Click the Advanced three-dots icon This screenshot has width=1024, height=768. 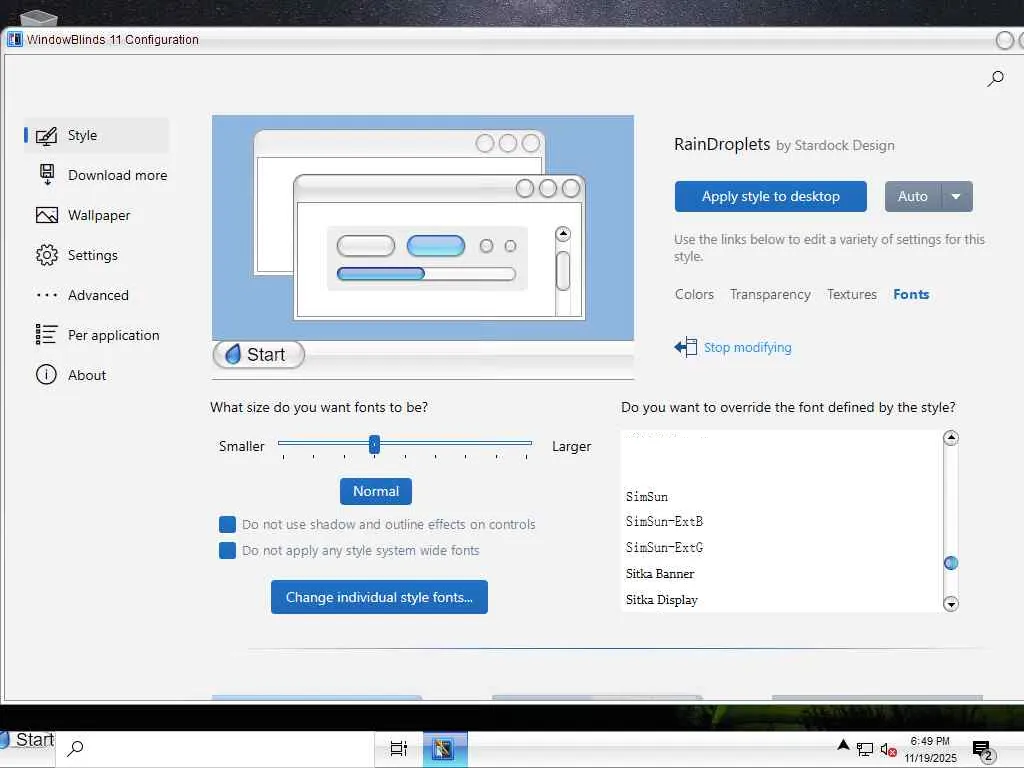click(46, 295)
